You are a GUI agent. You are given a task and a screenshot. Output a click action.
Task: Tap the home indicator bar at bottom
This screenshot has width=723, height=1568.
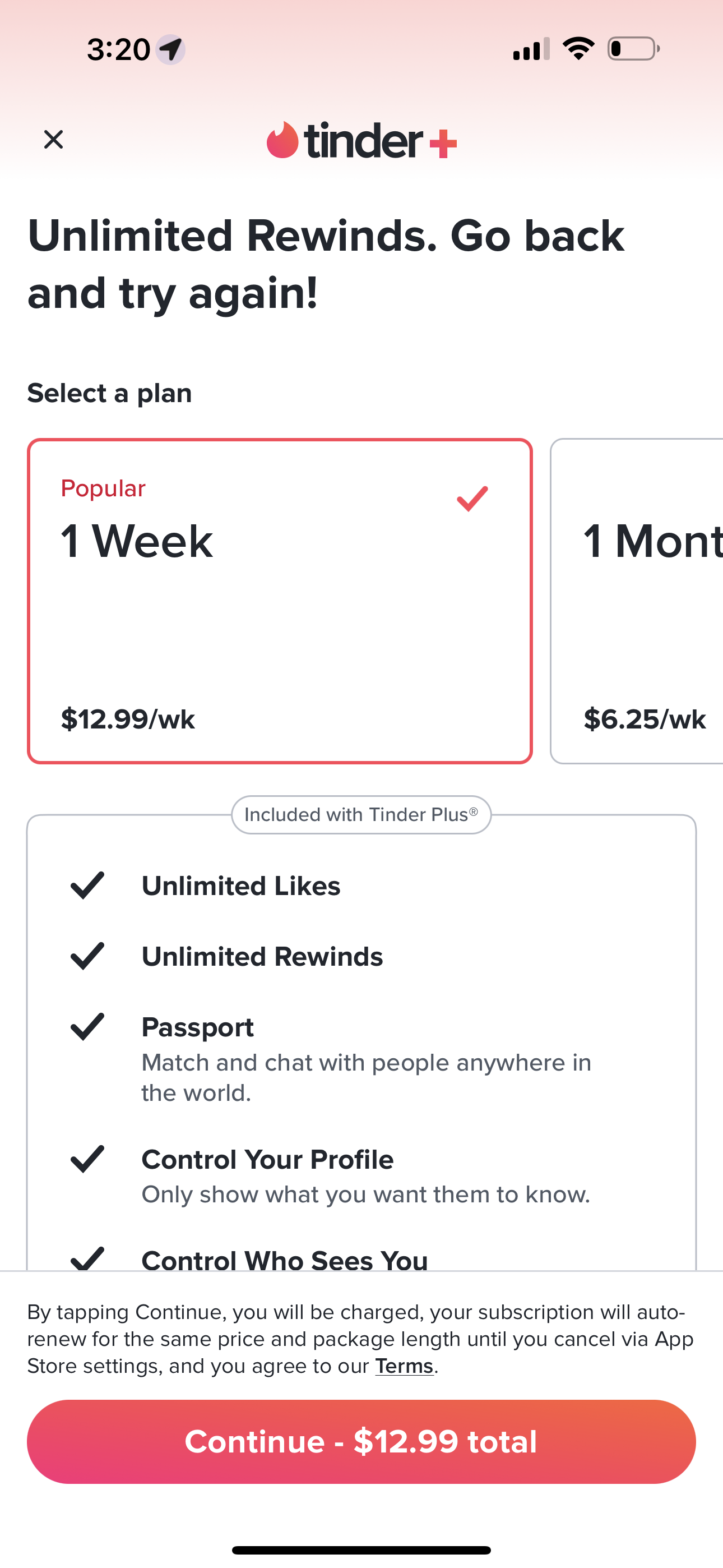[x=361, y=1549]
